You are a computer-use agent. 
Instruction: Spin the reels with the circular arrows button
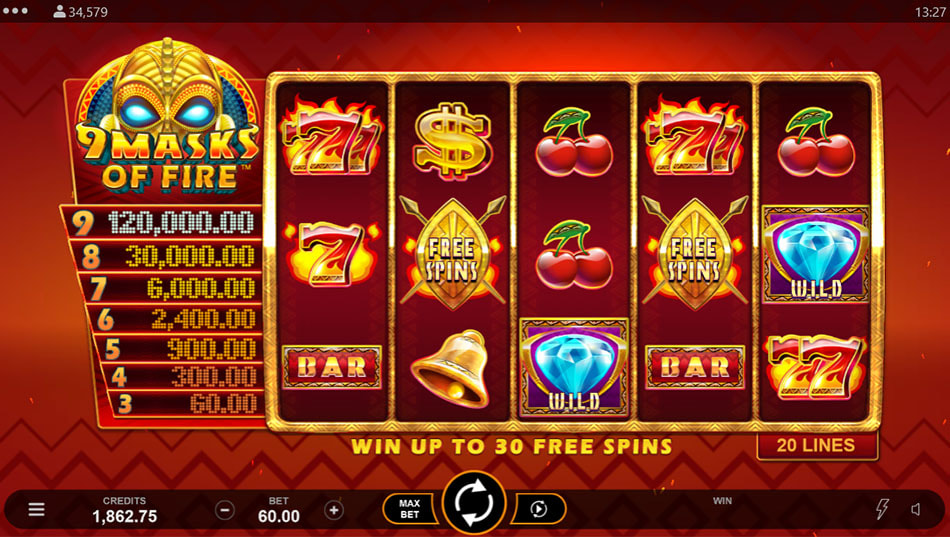474,502
